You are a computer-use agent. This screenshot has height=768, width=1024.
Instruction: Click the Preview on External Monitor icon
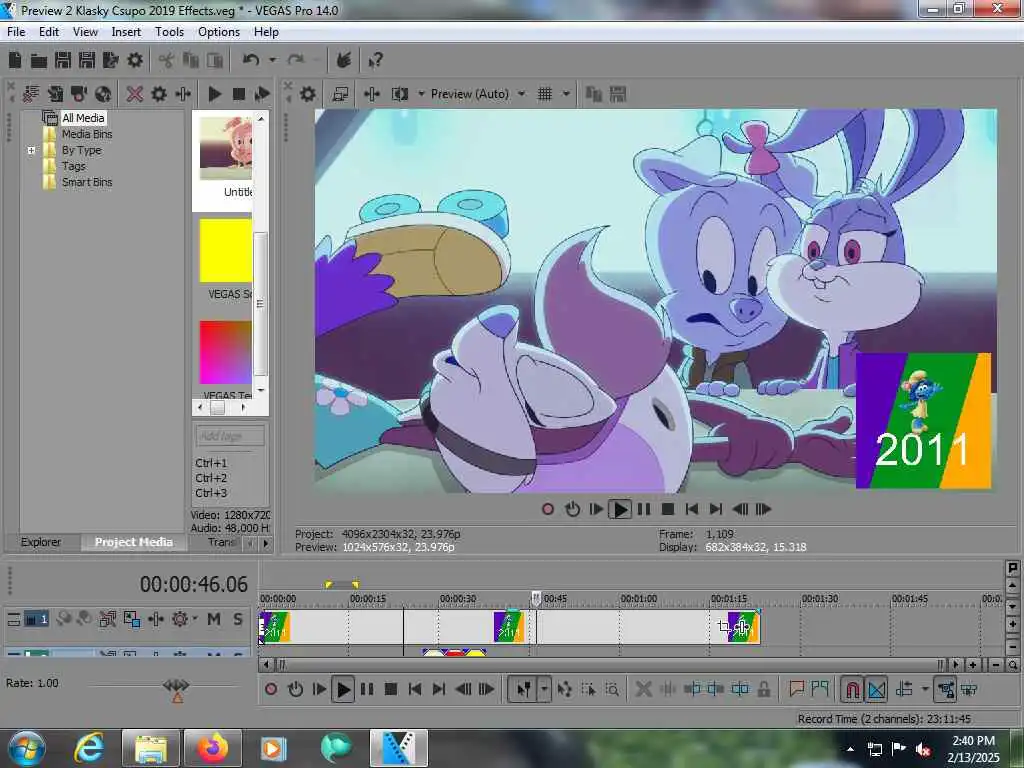[x=340, y=94]
